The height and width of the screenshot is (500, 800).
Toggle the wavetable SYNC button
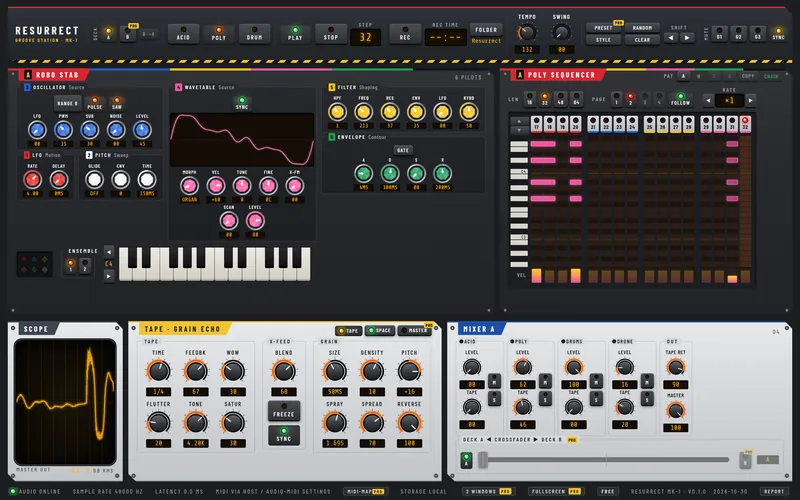click(242, 103)
